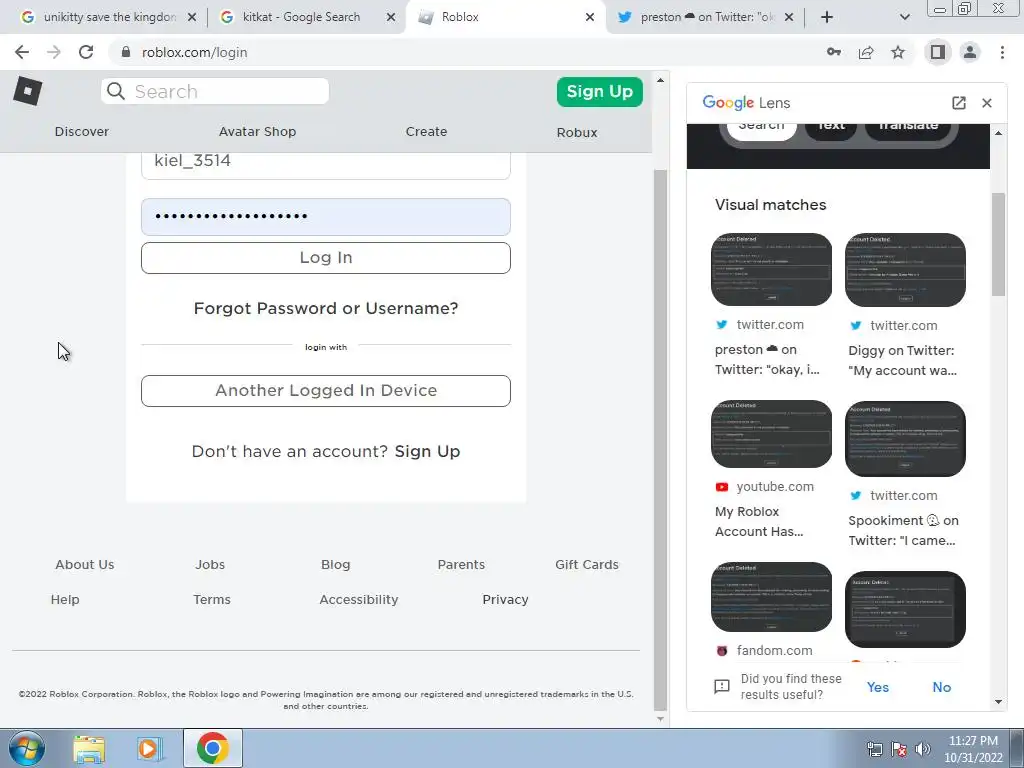Click the Roblox page vertical scrollbar
Screen dimensions: 1024x768
coord(660,439)
